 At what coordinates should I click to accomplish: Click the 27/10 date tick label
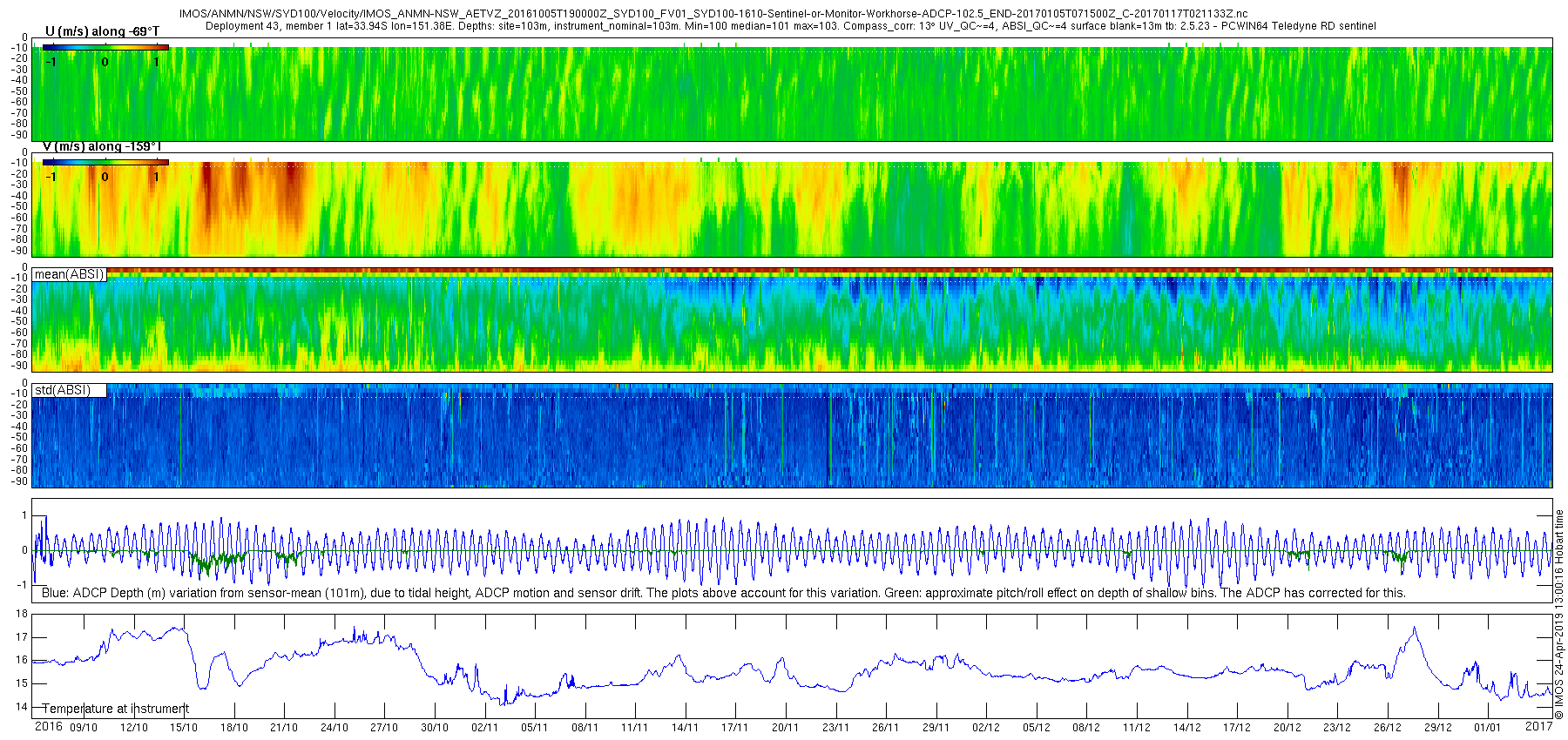384,728
